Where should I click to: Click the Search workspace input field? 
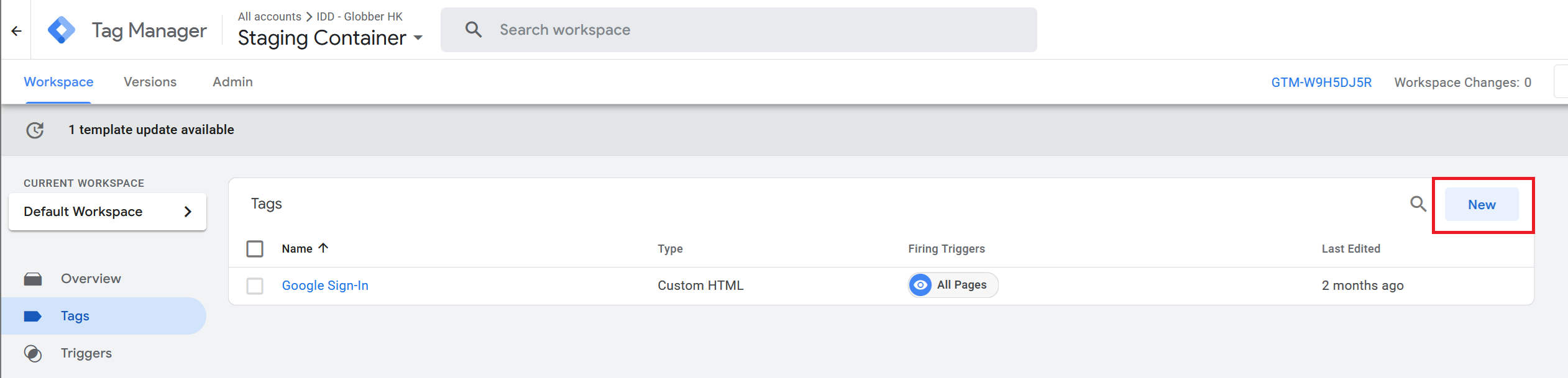point(738,30)
